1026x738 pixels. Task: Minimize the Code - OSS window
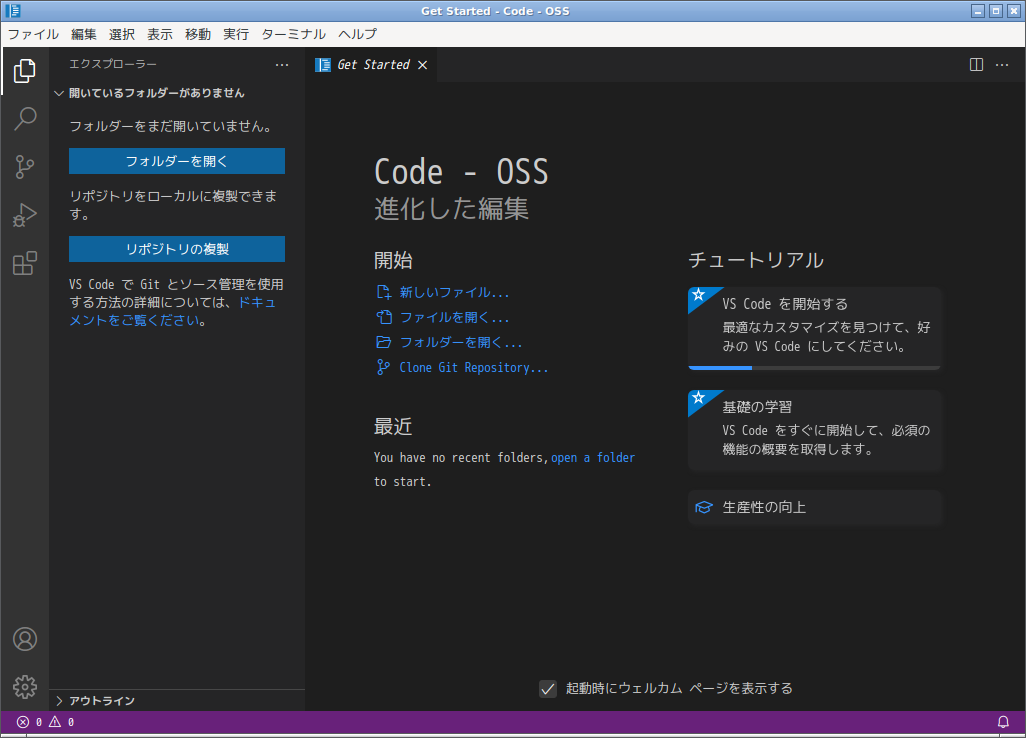[978, 10]
